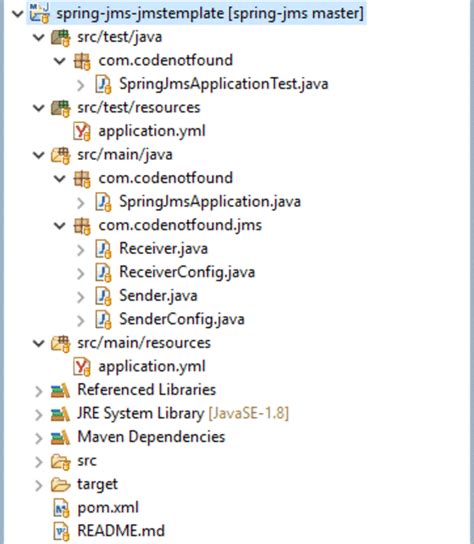Click the src/test/java source folder icon
Viewport: 474px width, 544px height.
coord(60,38)
